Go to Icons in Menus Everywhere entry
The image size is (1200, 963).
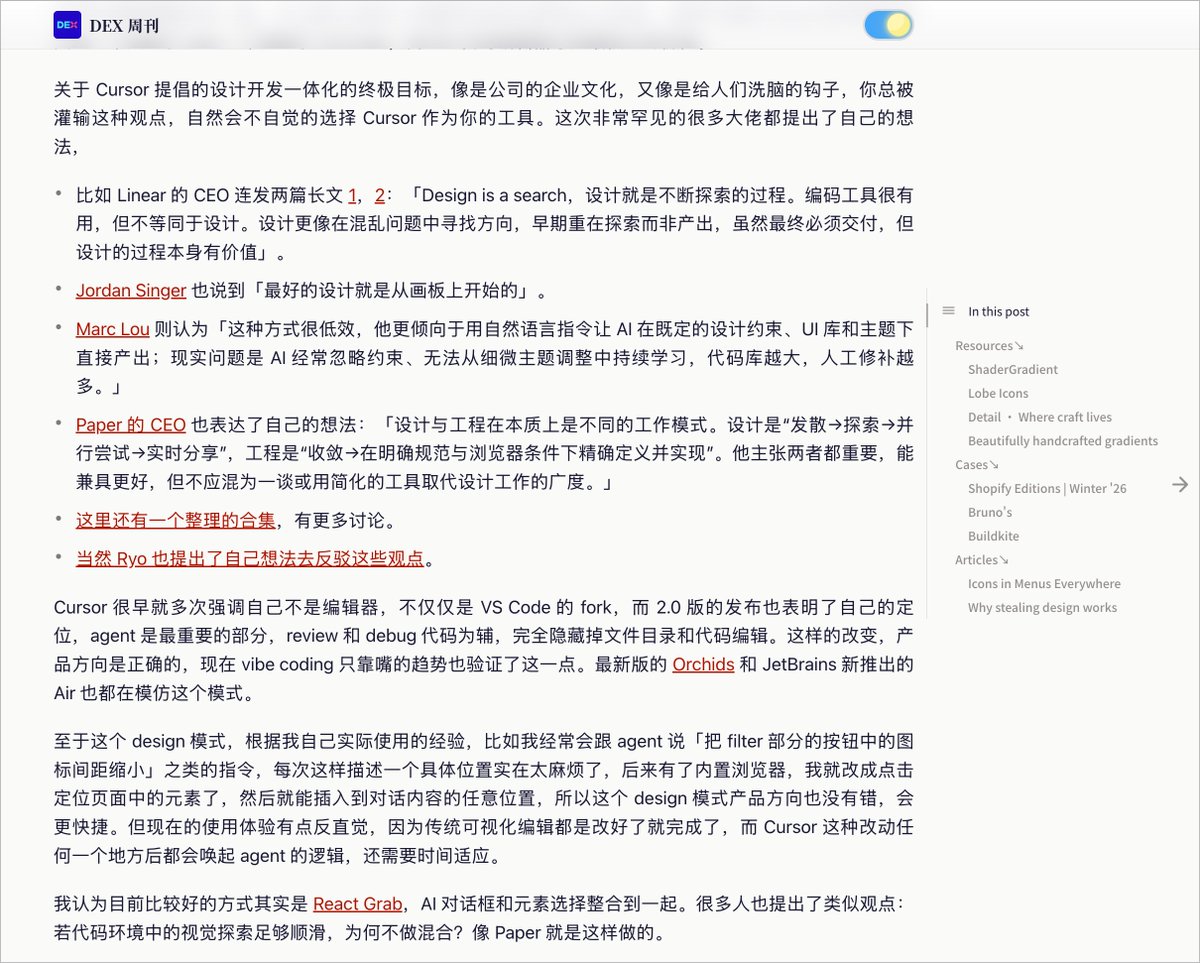pos(1044,584)
